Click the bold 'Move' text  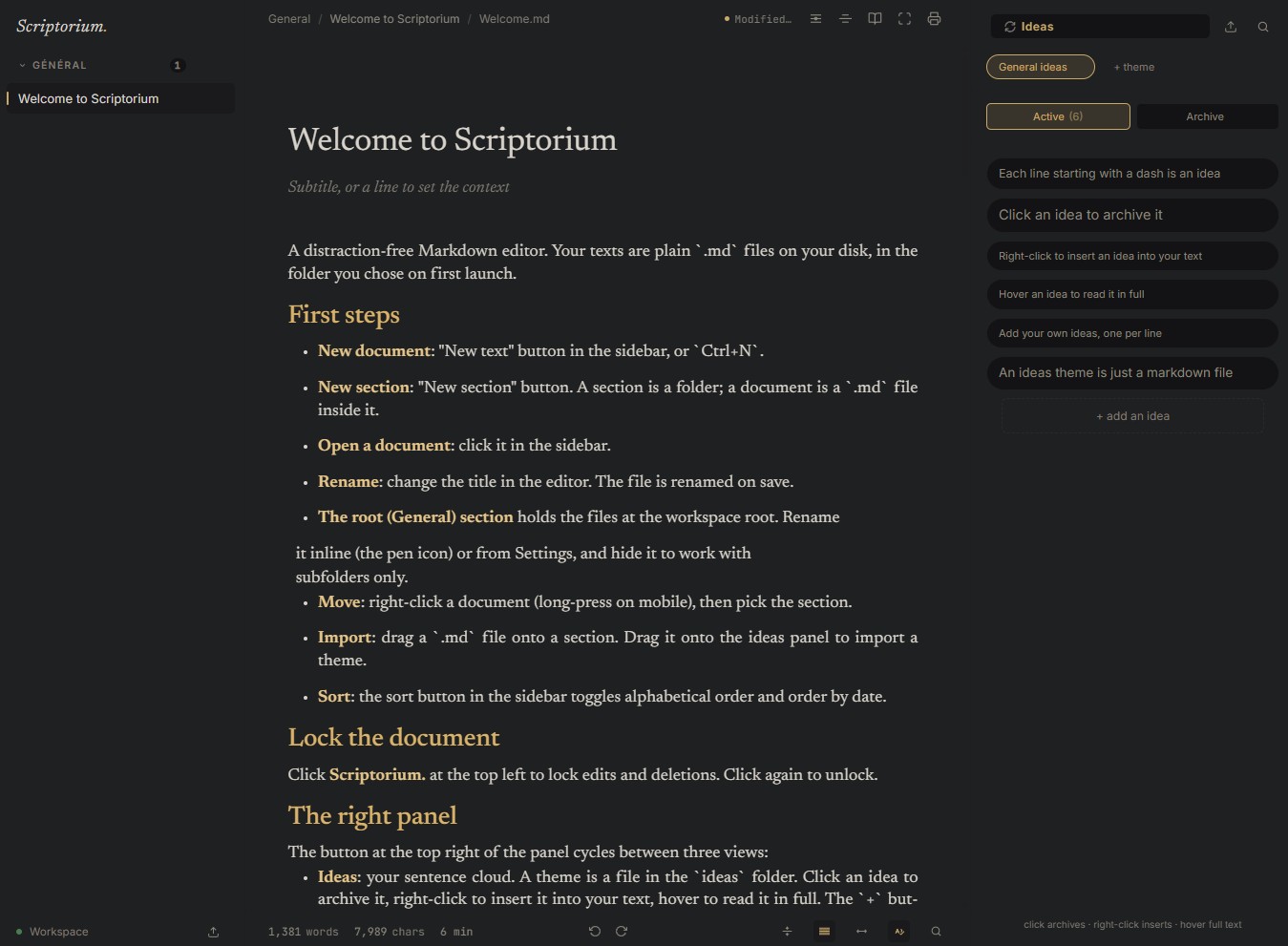click(340, 602)
